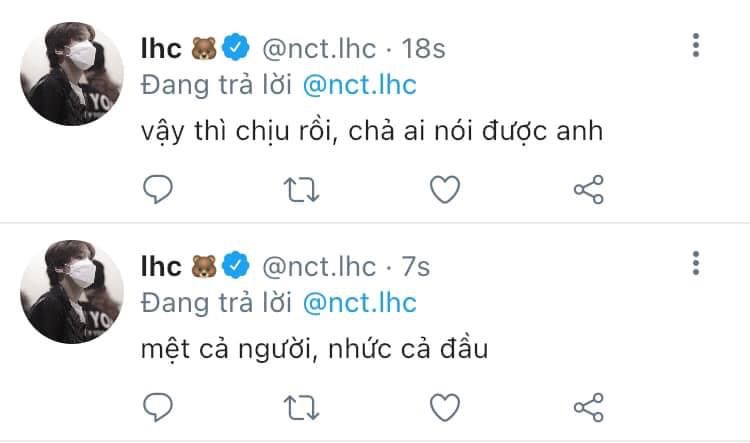The image size is (750, 443).
Task: Retweet the 7s tweet
Action: pos(301,408)
